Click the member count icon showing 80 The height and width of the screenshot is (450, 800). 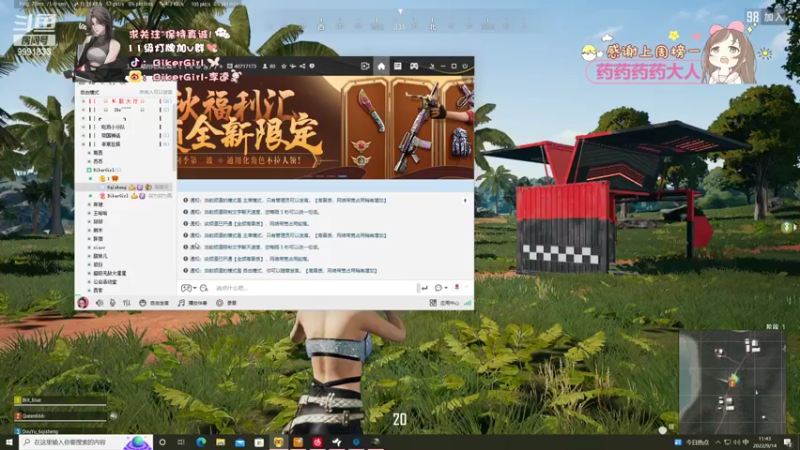(268, 66)
